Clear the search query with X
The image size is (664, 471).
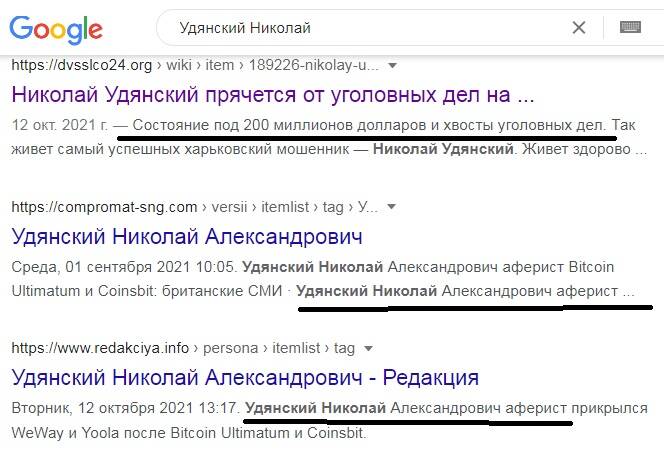tap(579, 27)
